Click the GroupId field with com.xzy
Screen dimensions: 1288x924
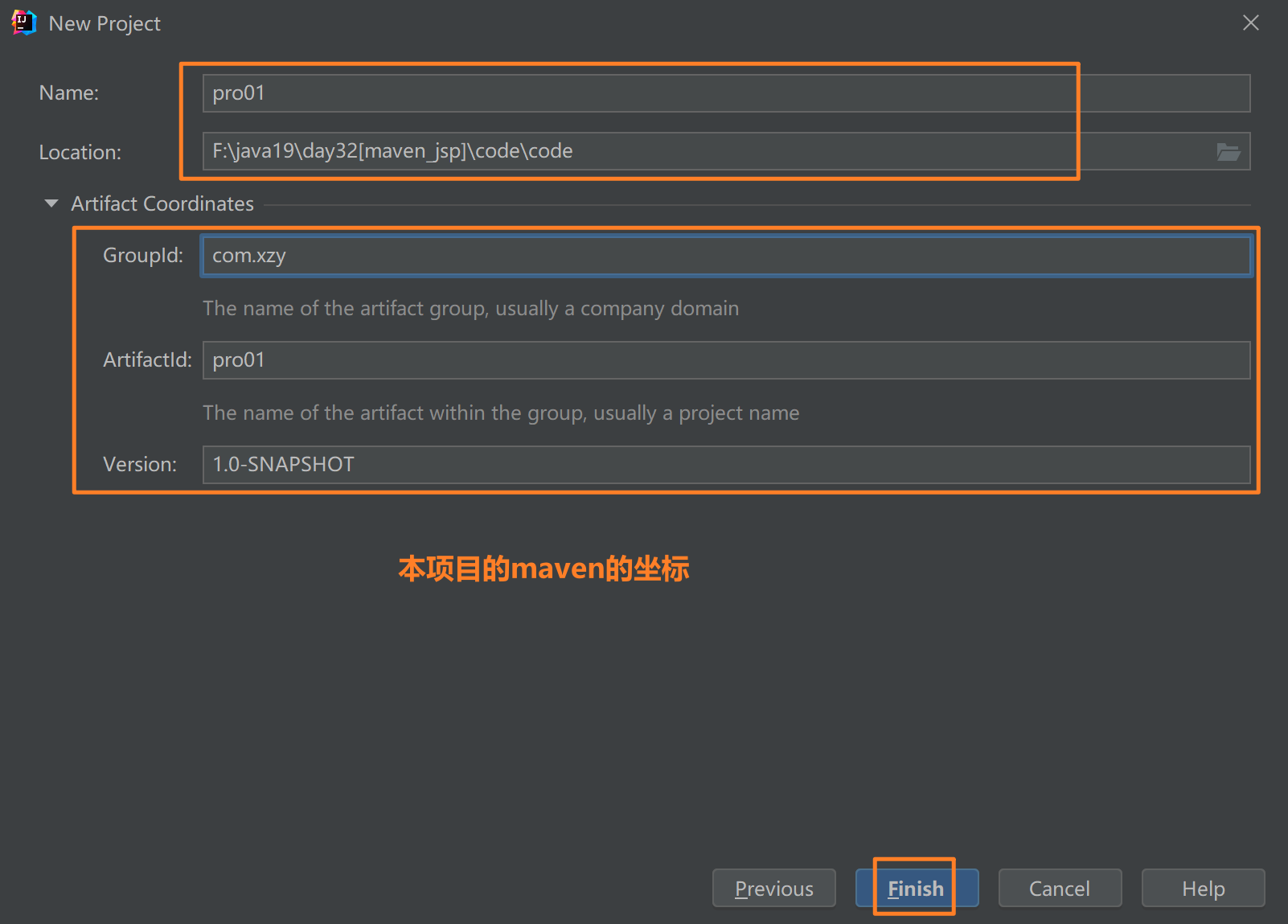point(726,256)
